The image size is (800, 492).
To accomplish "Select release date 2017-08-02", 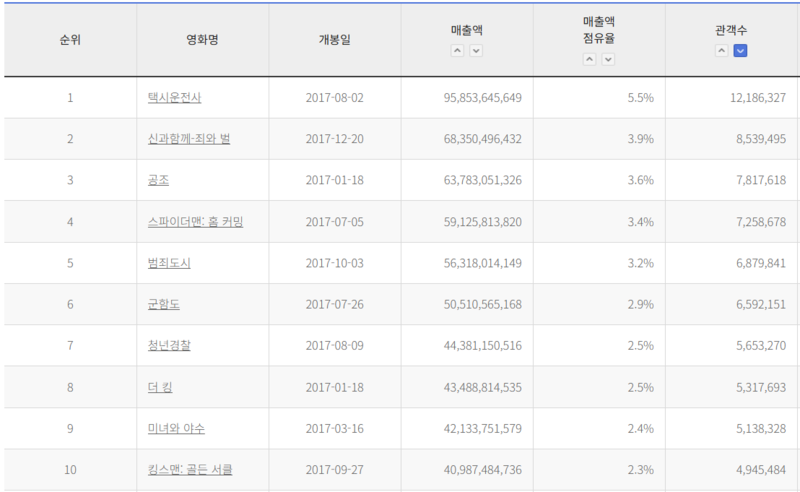I will (335, 97).
